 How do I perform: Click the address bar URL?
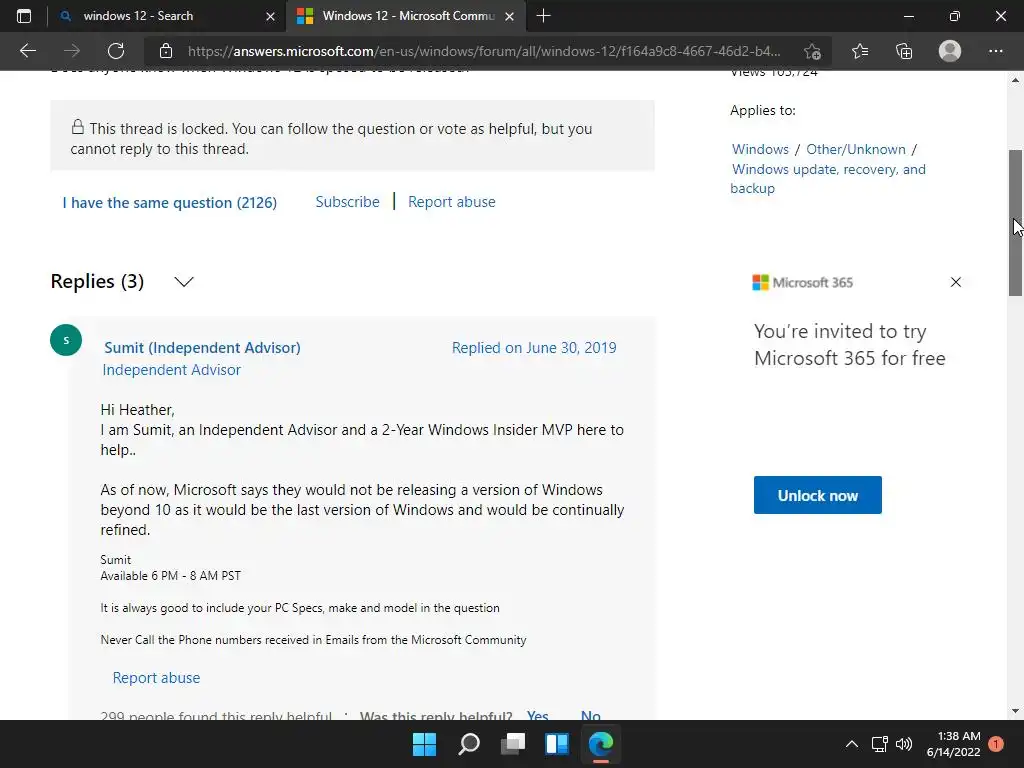(x=483, y=51)
